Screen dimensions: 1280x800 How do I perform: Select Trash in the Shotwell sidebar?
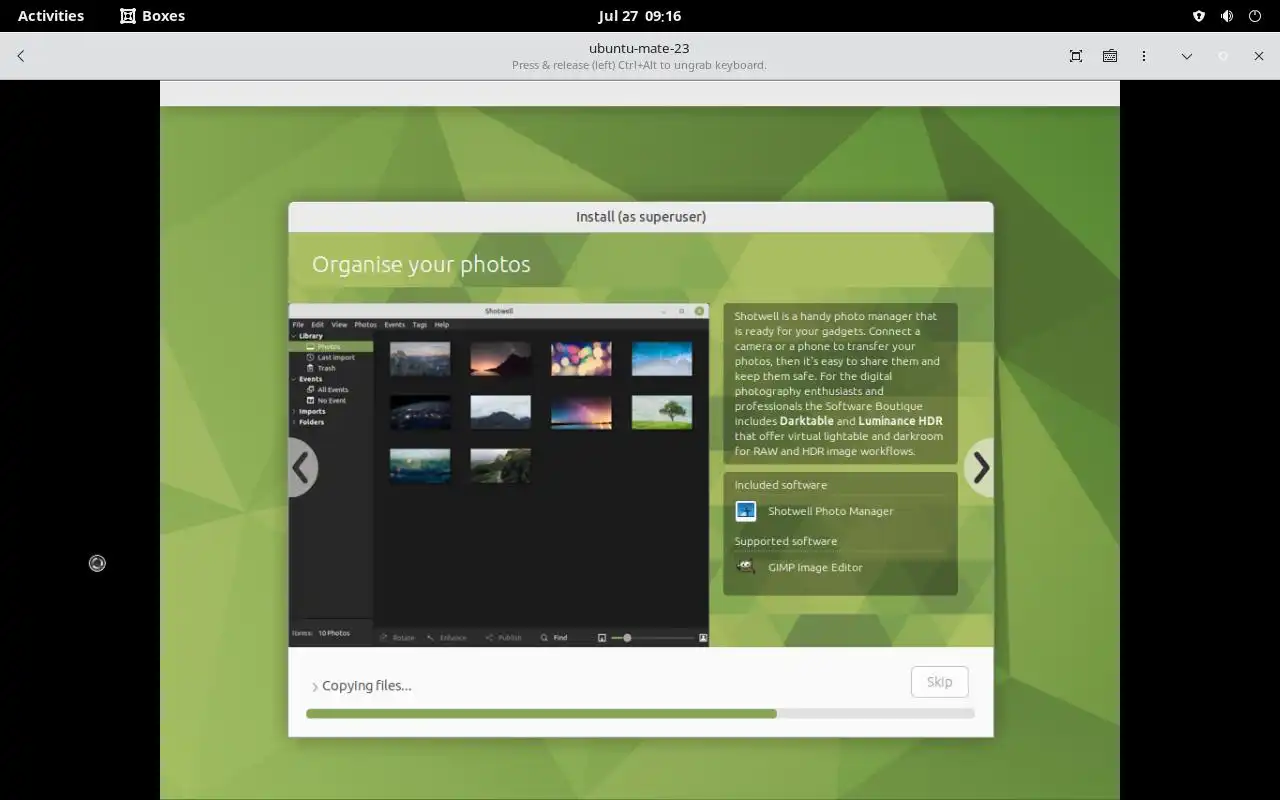click(322, 368)
